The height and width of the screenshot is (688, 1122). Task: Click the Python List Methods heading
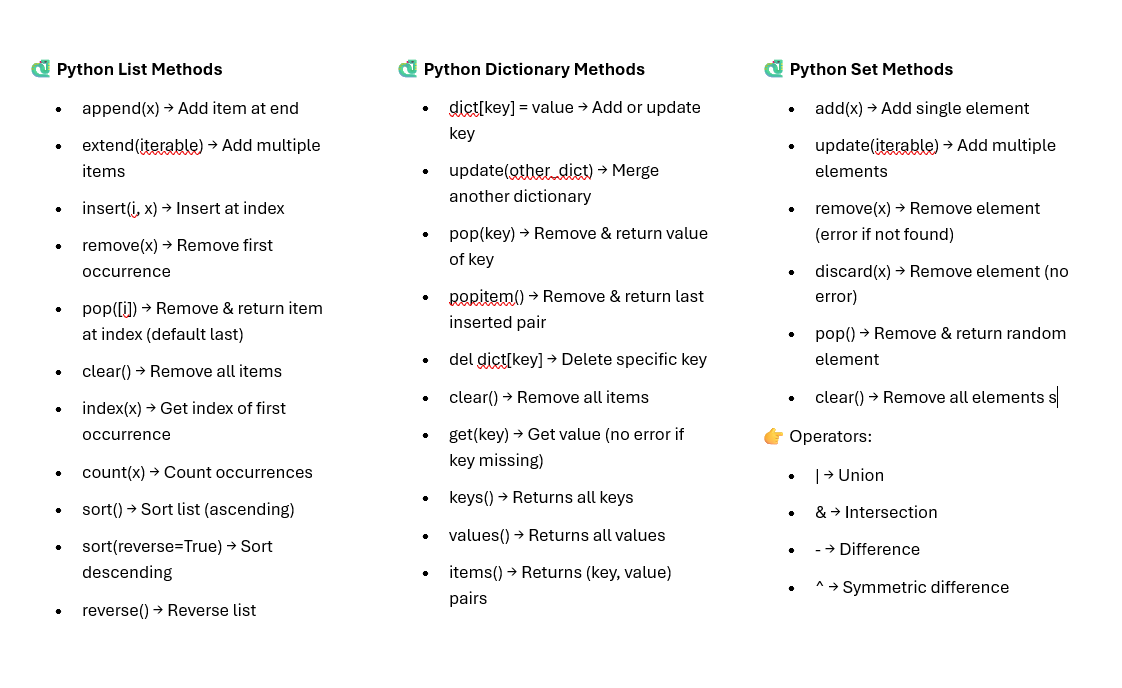pos(139,69)
